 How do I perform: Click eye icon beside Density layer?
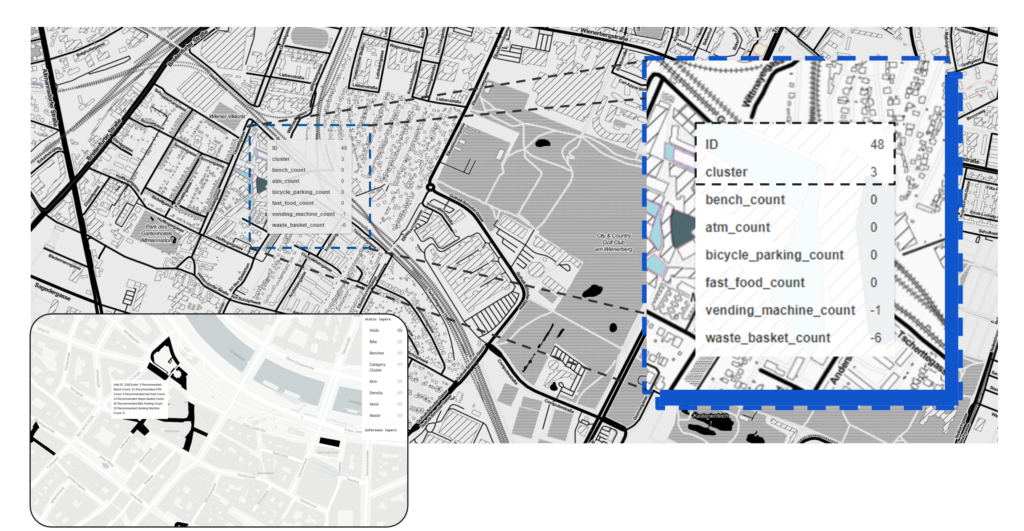coord(399,393)
